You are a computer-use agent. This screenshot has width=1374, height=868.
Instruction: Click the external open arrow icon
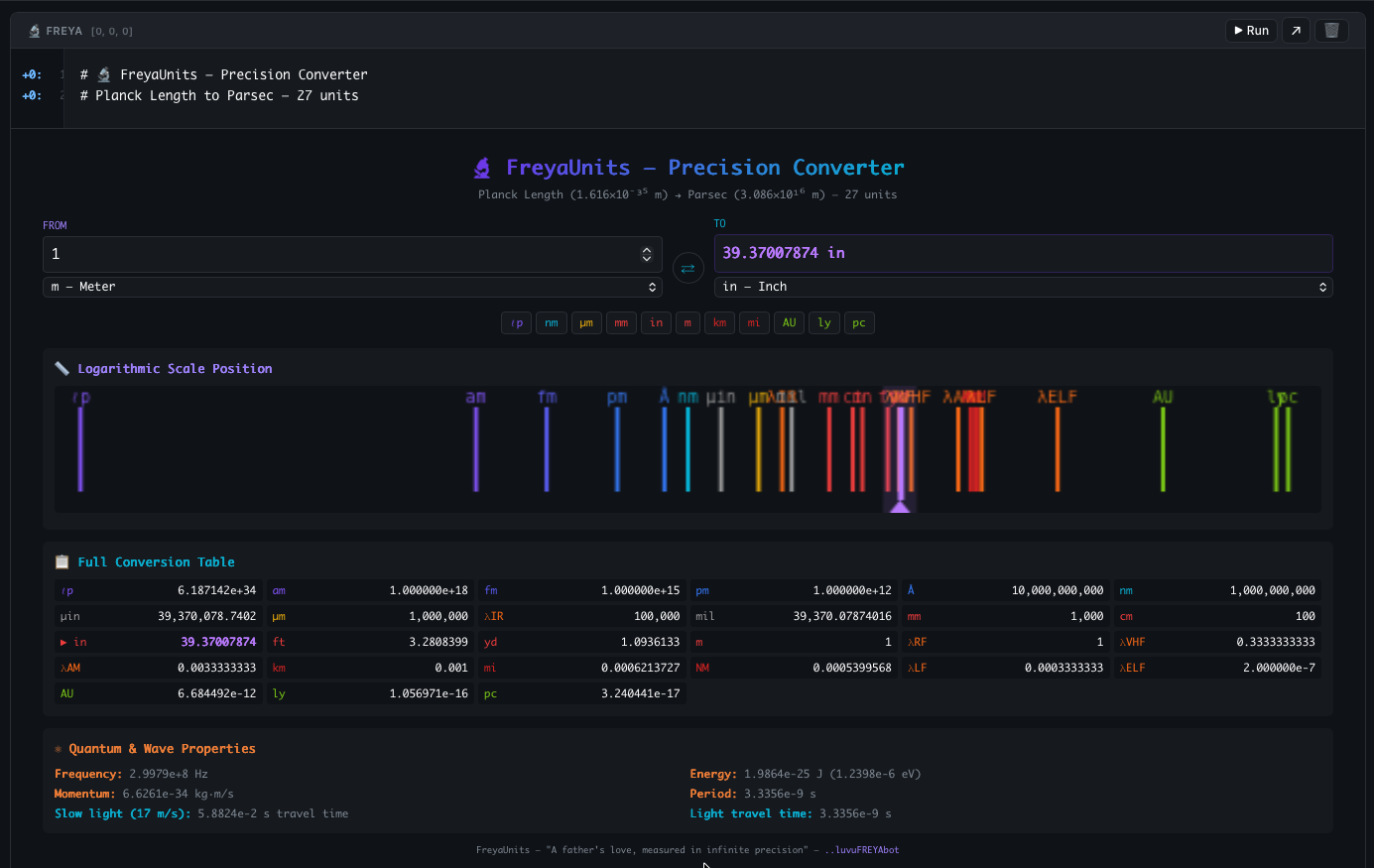coord(1296,30)
